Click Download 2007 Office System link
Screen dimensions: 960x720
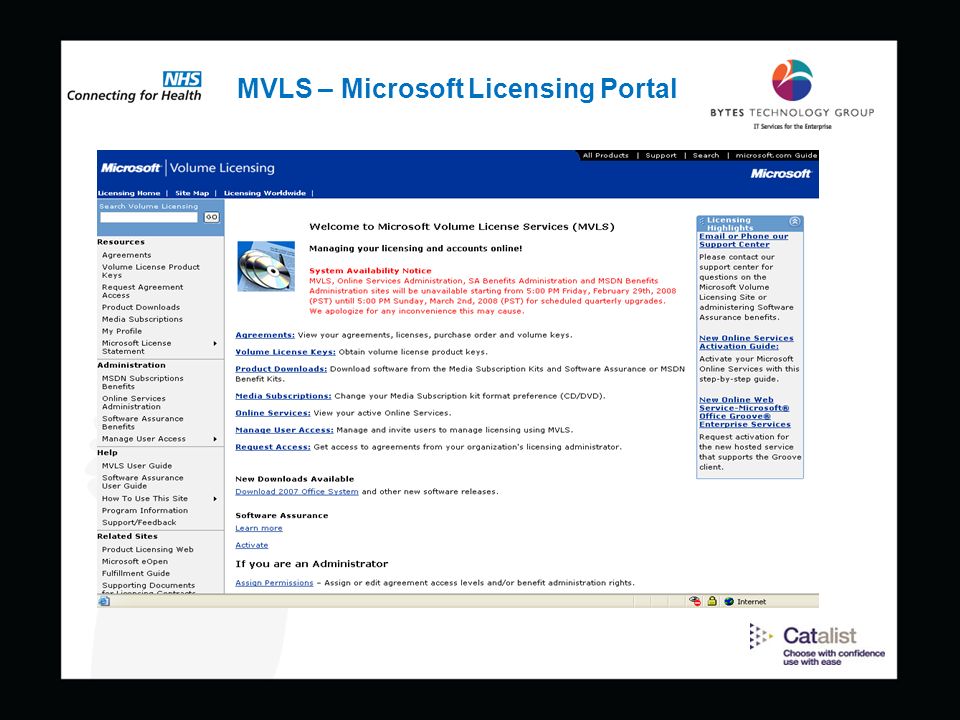(x=297, y=492)
